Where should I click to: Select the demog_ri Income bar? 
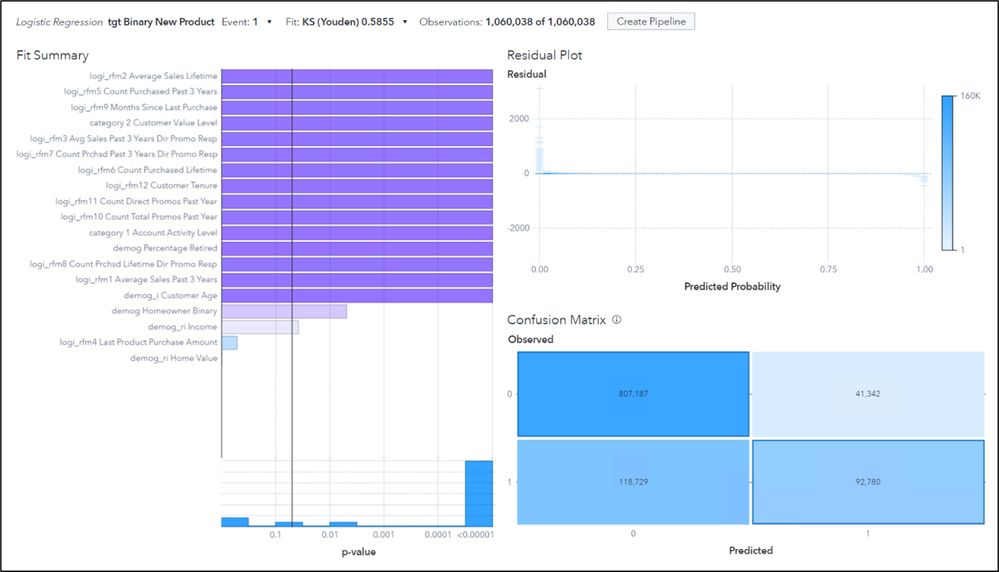(259, 327)
